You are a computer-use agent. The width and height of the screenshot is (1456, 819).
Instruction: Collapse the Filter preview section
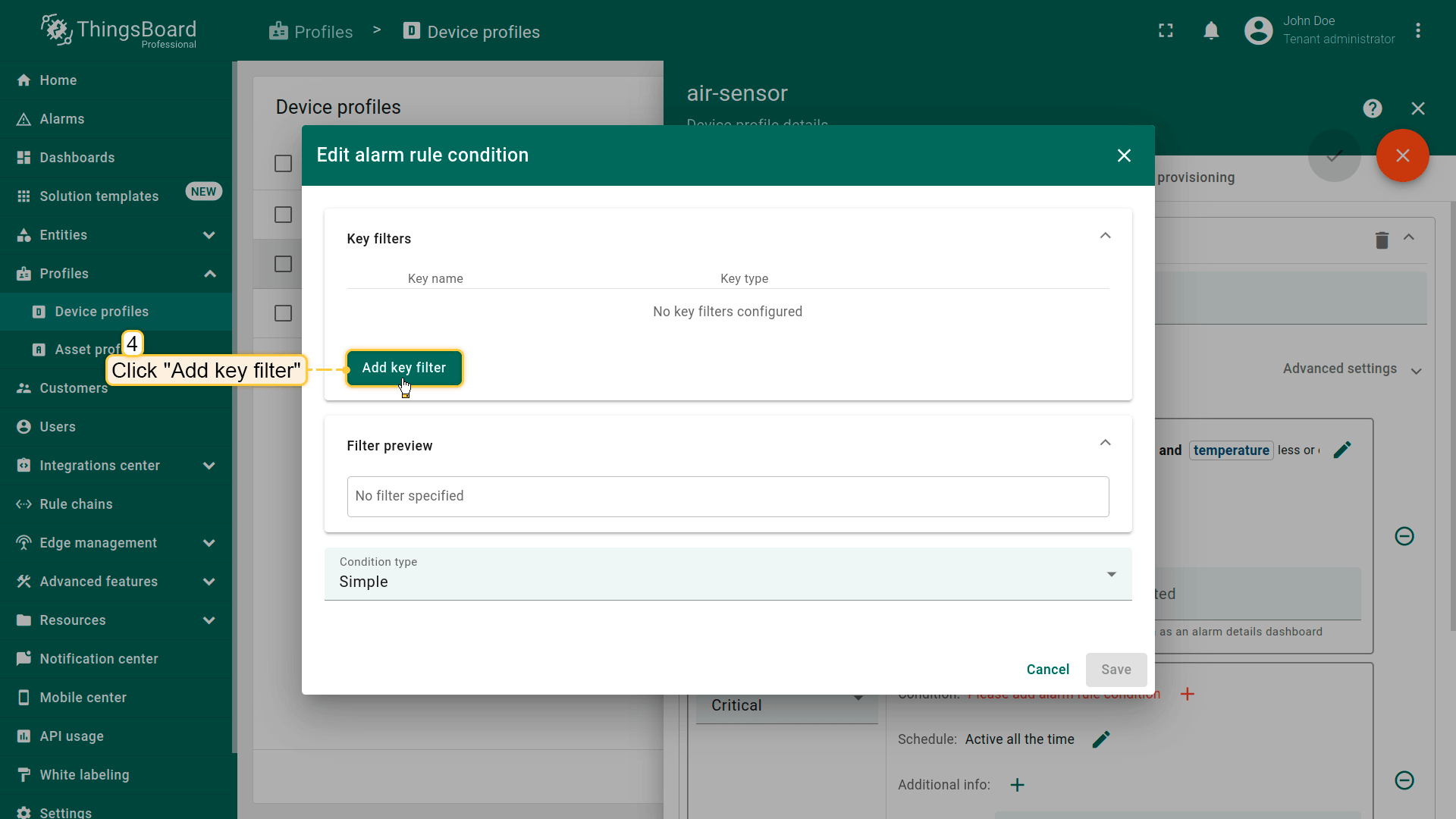(1105, 444)
